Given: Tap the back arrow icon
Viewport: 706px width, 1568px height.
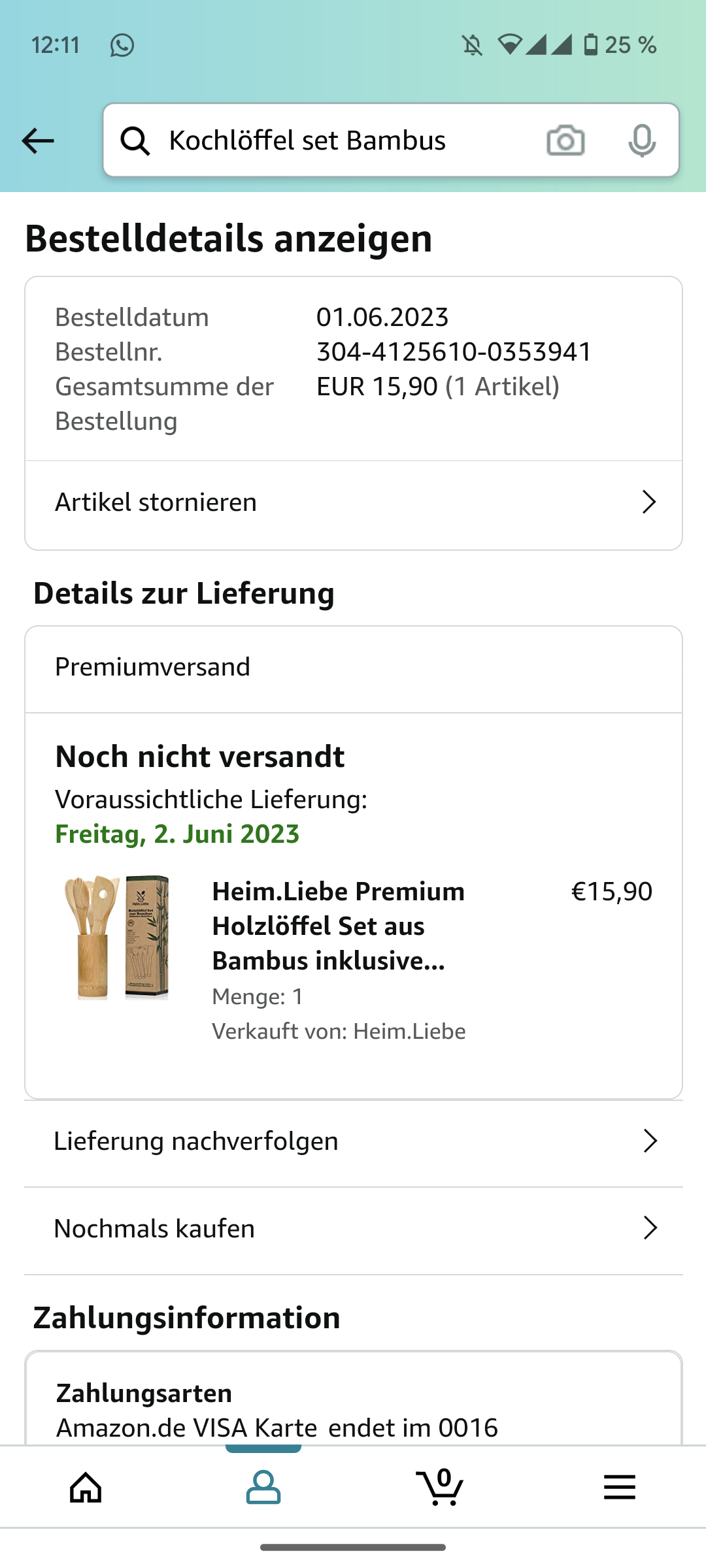Looking at the screenshot, I should coord(38,140).
